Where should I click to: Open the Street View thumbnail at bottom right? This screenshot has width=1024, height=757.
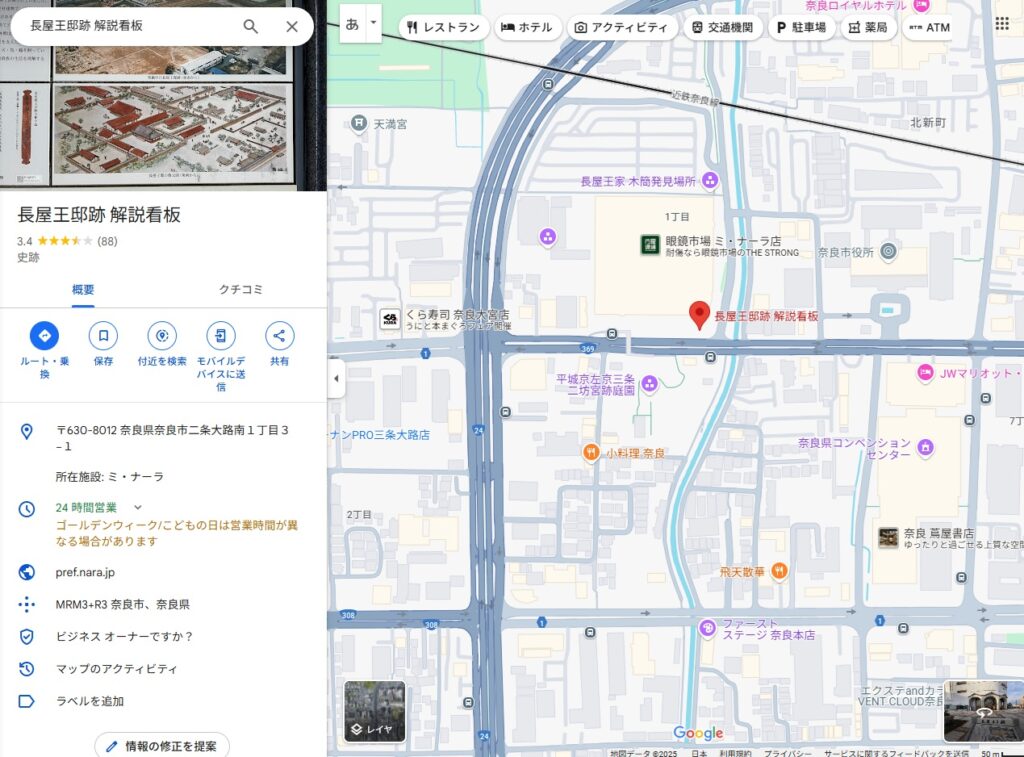(984, 711)
